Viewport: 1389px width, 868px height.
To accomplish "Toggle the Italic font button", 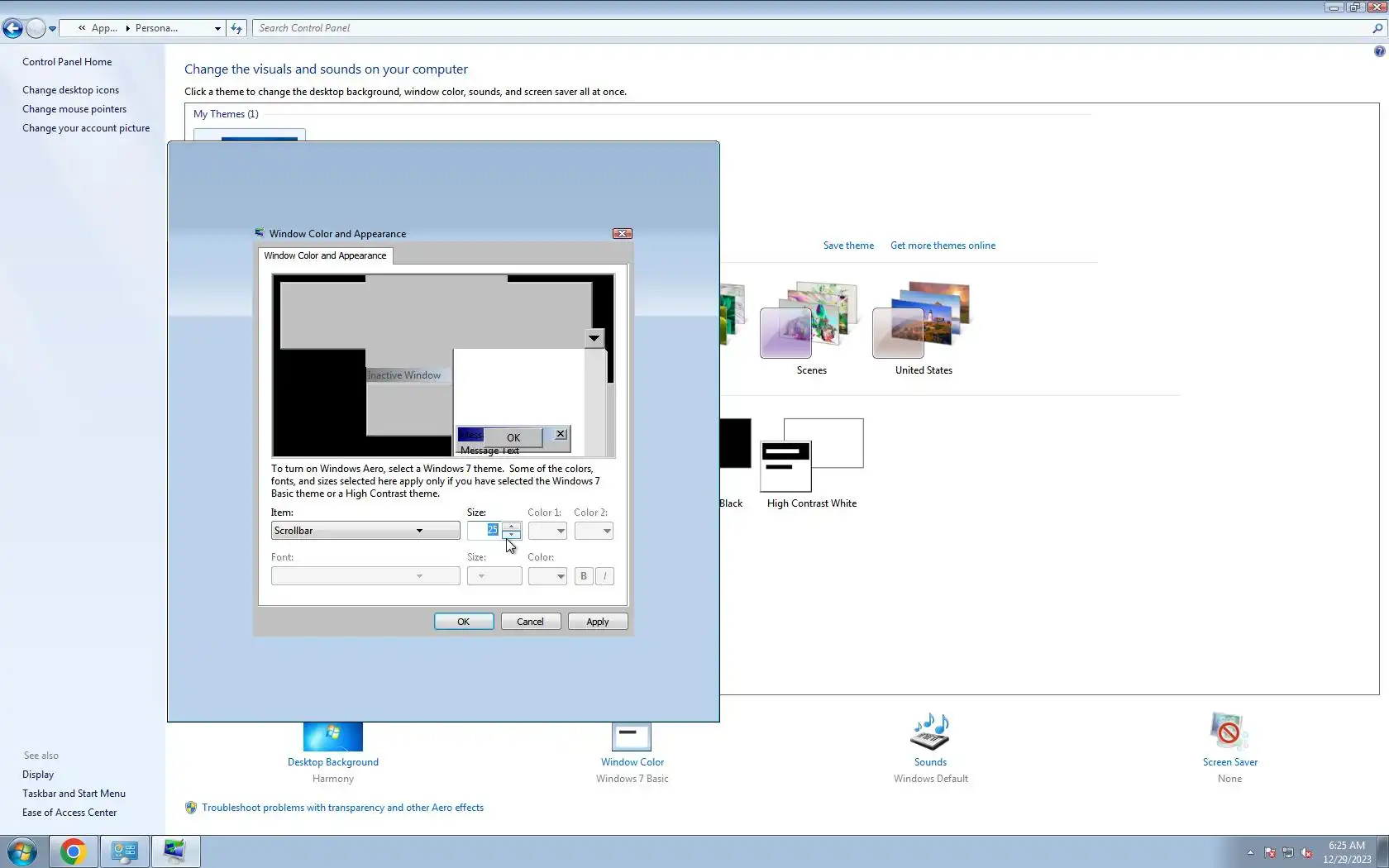I will [605, 576].
